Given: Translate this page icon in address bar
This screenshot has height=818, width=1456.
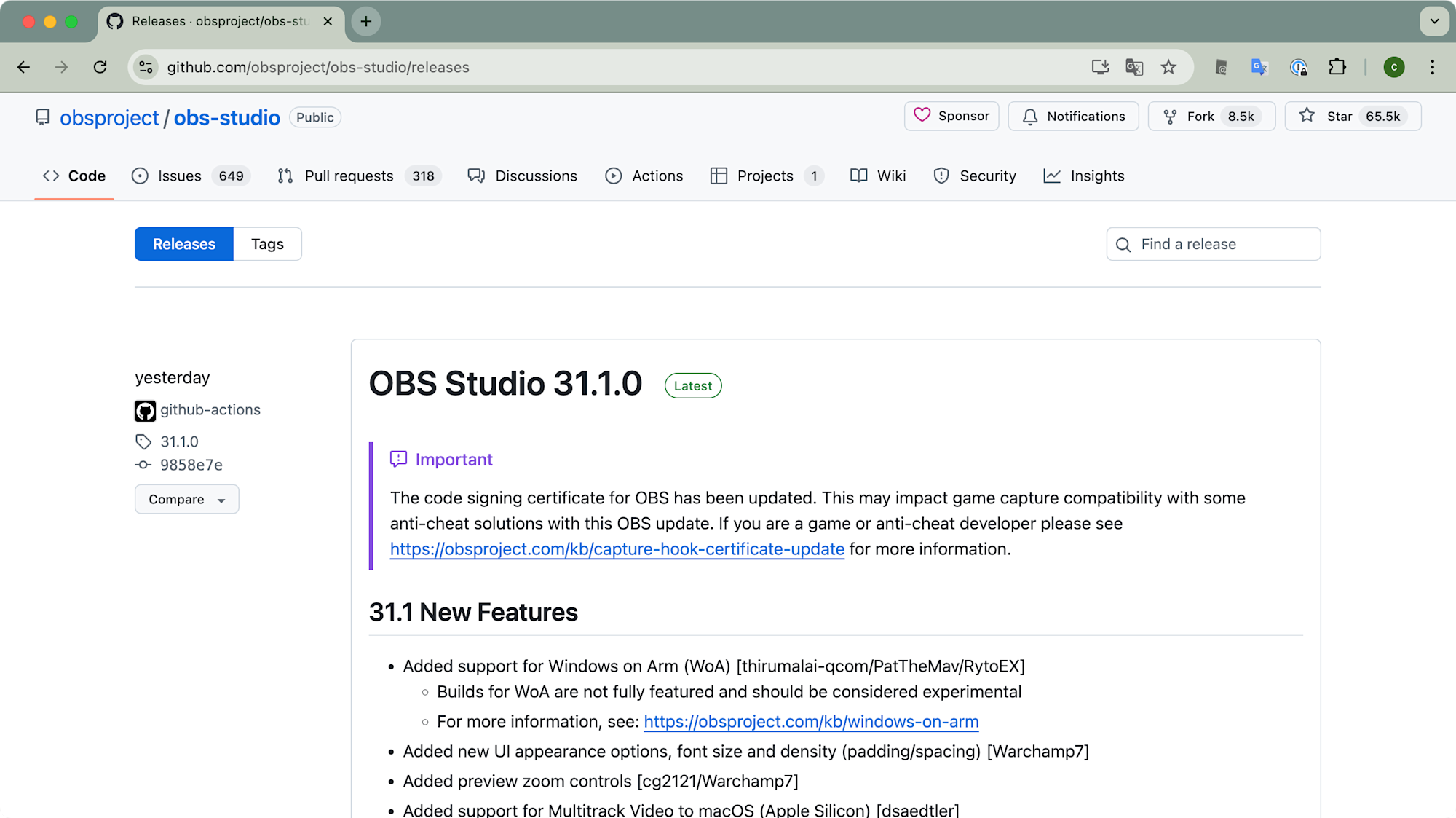Looking at the screenshot, I should point(1134,67).
